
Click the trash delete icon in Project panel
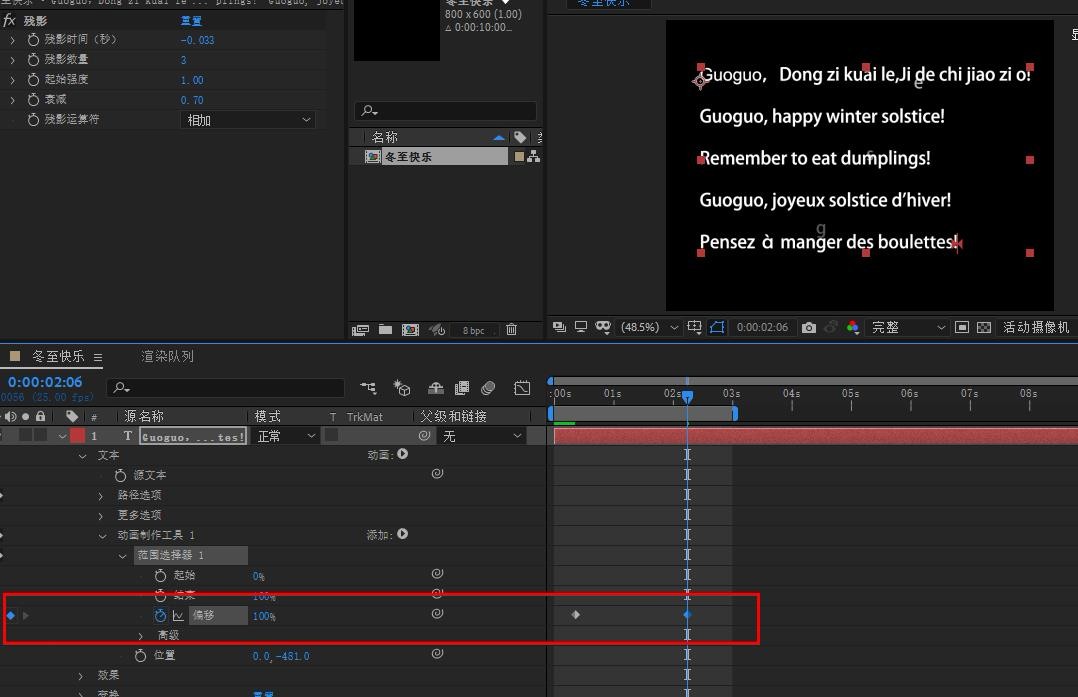512,330
